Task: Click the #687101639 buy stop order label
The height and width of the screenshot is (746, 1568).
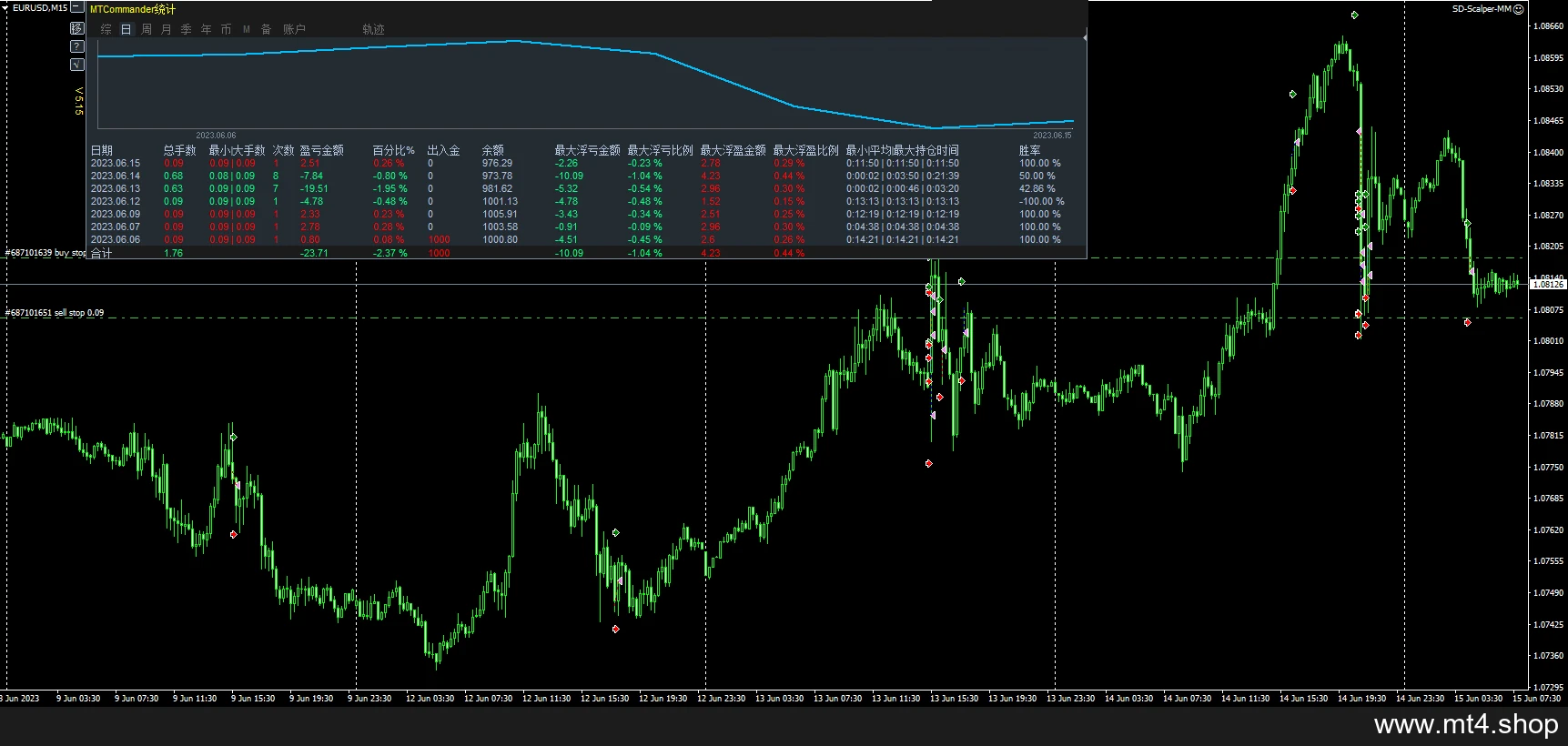Action: (x=46, y=253)
